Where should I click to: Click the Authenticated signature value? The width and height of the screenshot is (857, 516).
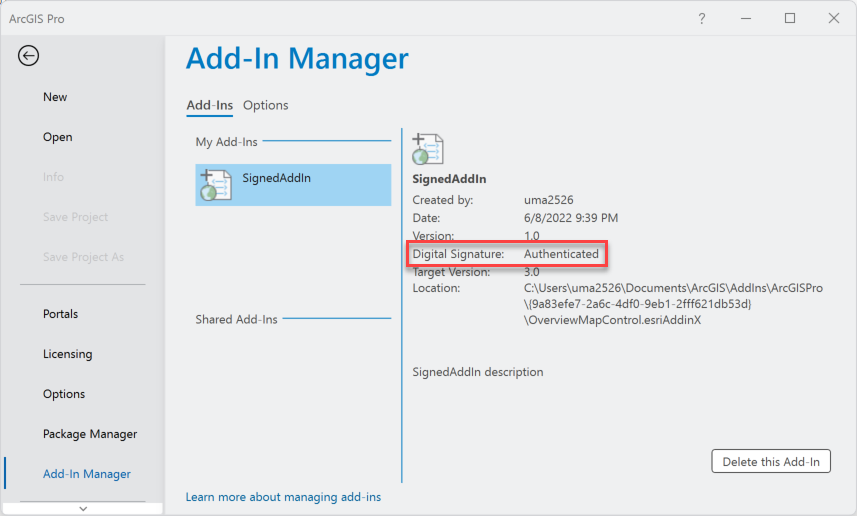coord(561,254)
